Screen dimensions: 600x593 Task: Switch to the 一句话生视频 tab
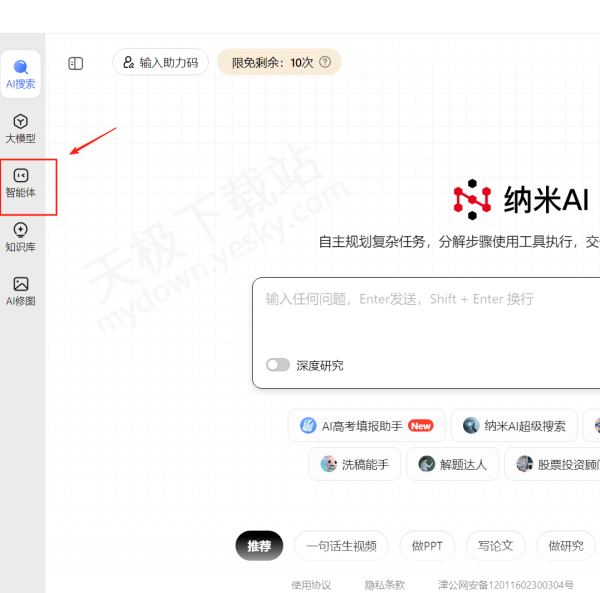[x=341, y=545]
